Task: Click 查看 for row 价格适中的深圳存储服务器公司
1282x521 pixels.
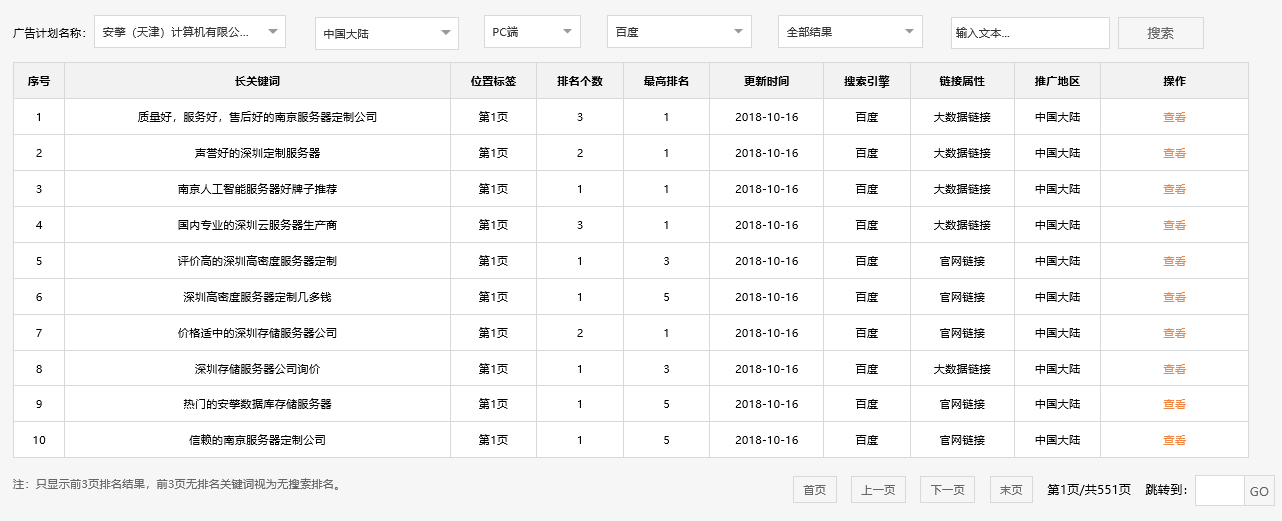Action: (x=1174, y=333)
